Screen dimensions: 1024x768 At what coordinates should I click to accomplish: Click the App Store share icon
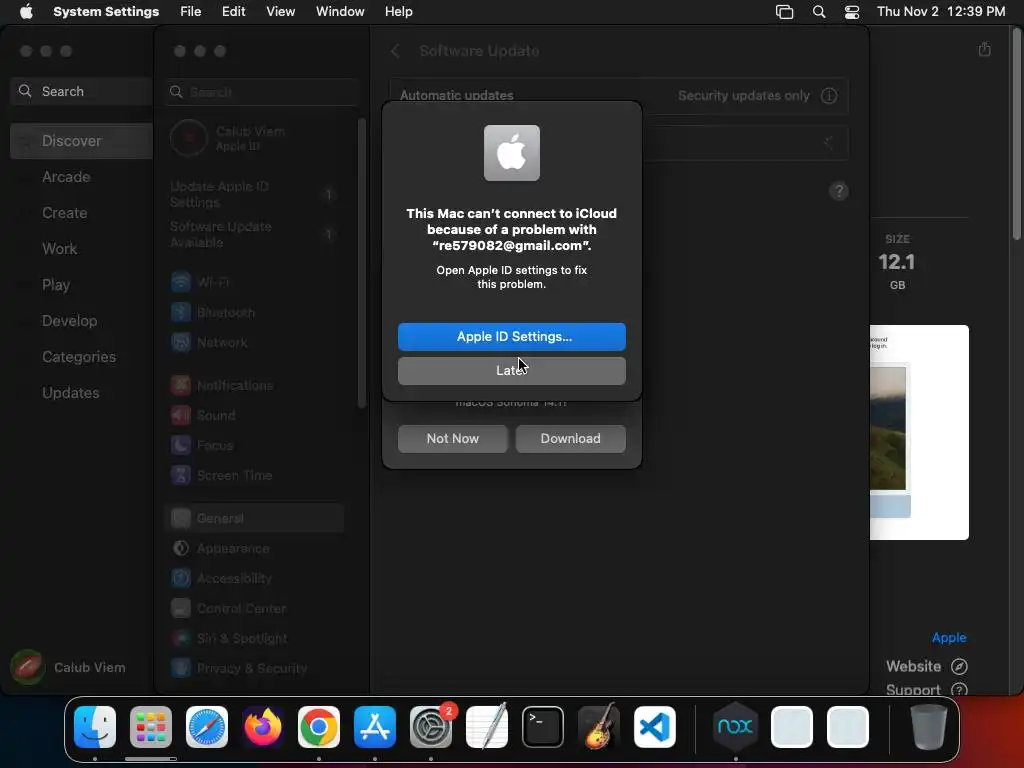[x=985, y=50]
